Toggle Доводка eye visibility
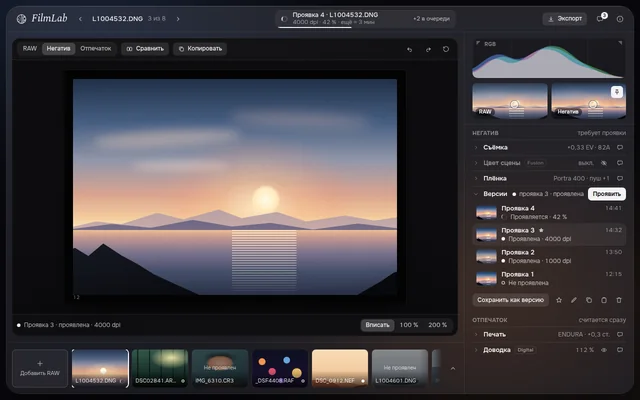 pos(604,350)
